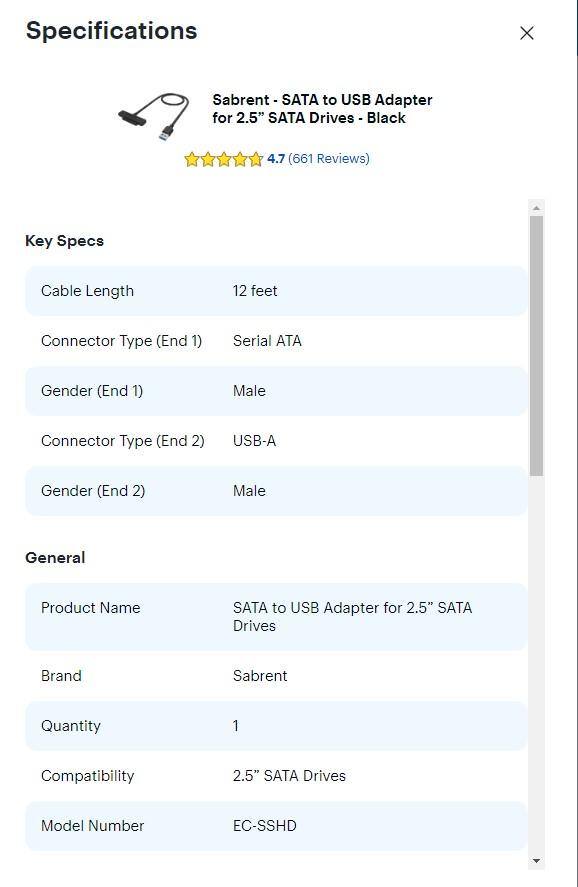Image resolution: width=578 pixels, height=887 pixels.
Task: Select the Cable Length spec row
Action: point(275,290)
